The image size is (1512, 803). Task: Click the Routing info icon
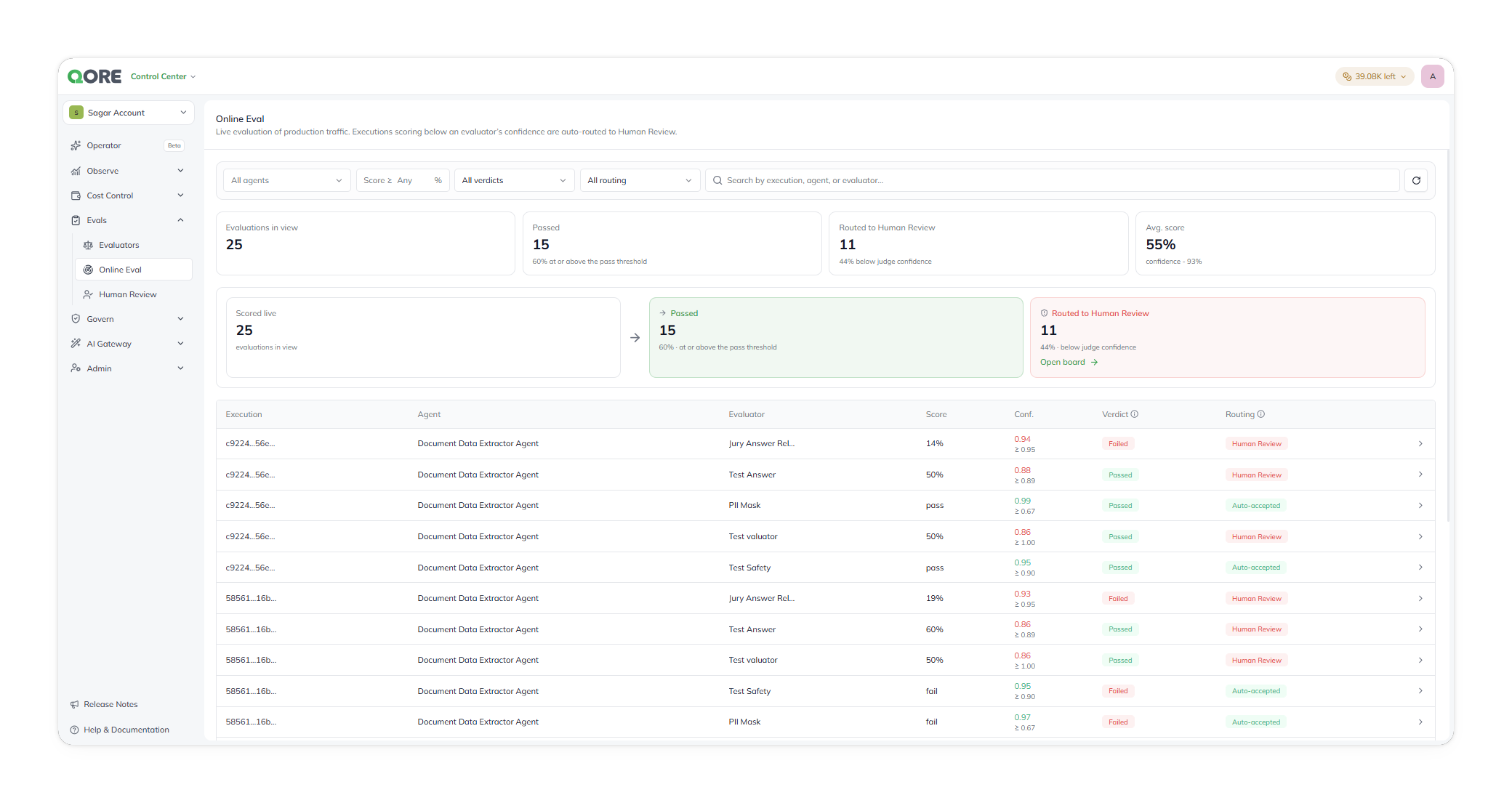[1260, 414]
